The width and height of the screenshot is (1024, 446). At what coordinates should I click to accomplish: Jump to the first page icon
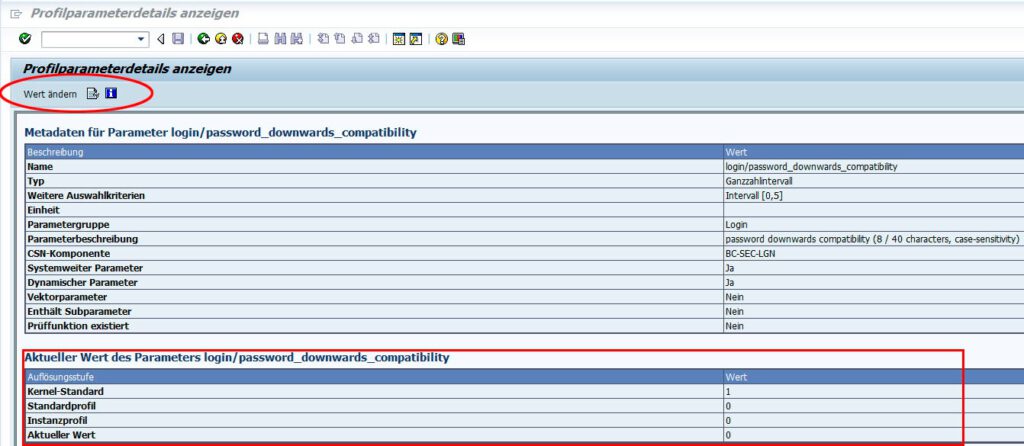point(323,39)
